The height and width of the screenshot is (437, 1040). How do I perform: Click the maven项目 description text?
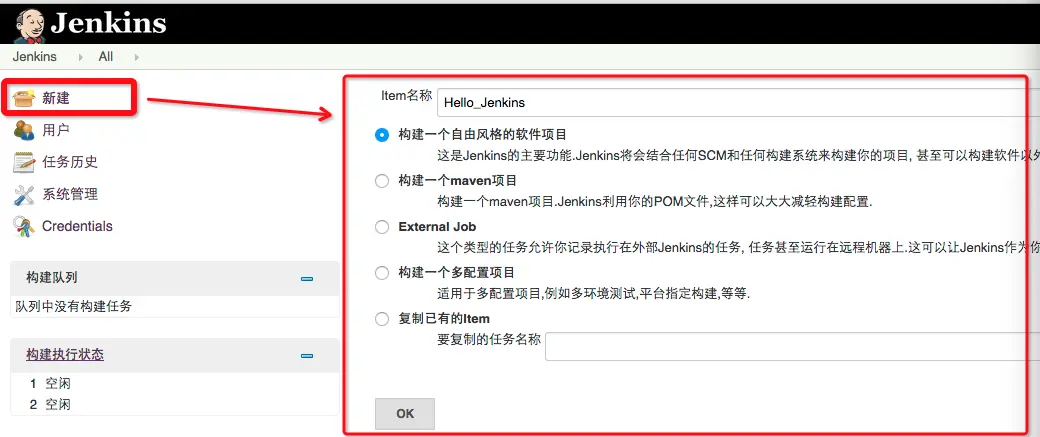(654, 202)
